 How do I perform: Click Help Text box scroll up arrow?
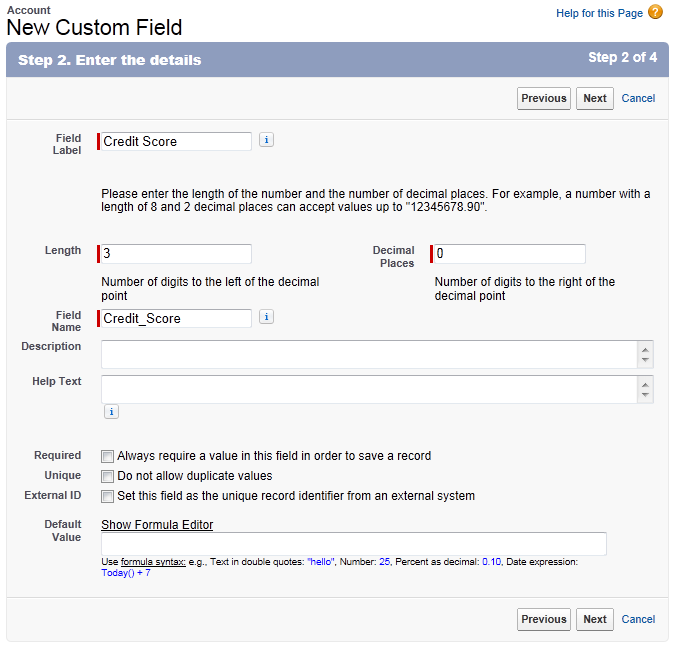pos(646,383)
